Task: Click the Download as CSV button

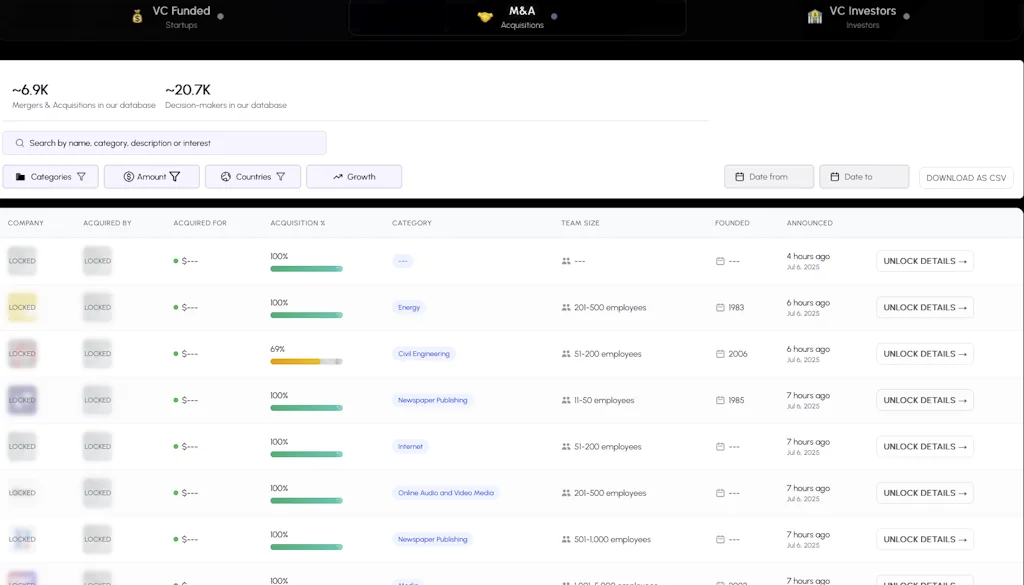Action: pyautogui.click(x=966, y=178)
